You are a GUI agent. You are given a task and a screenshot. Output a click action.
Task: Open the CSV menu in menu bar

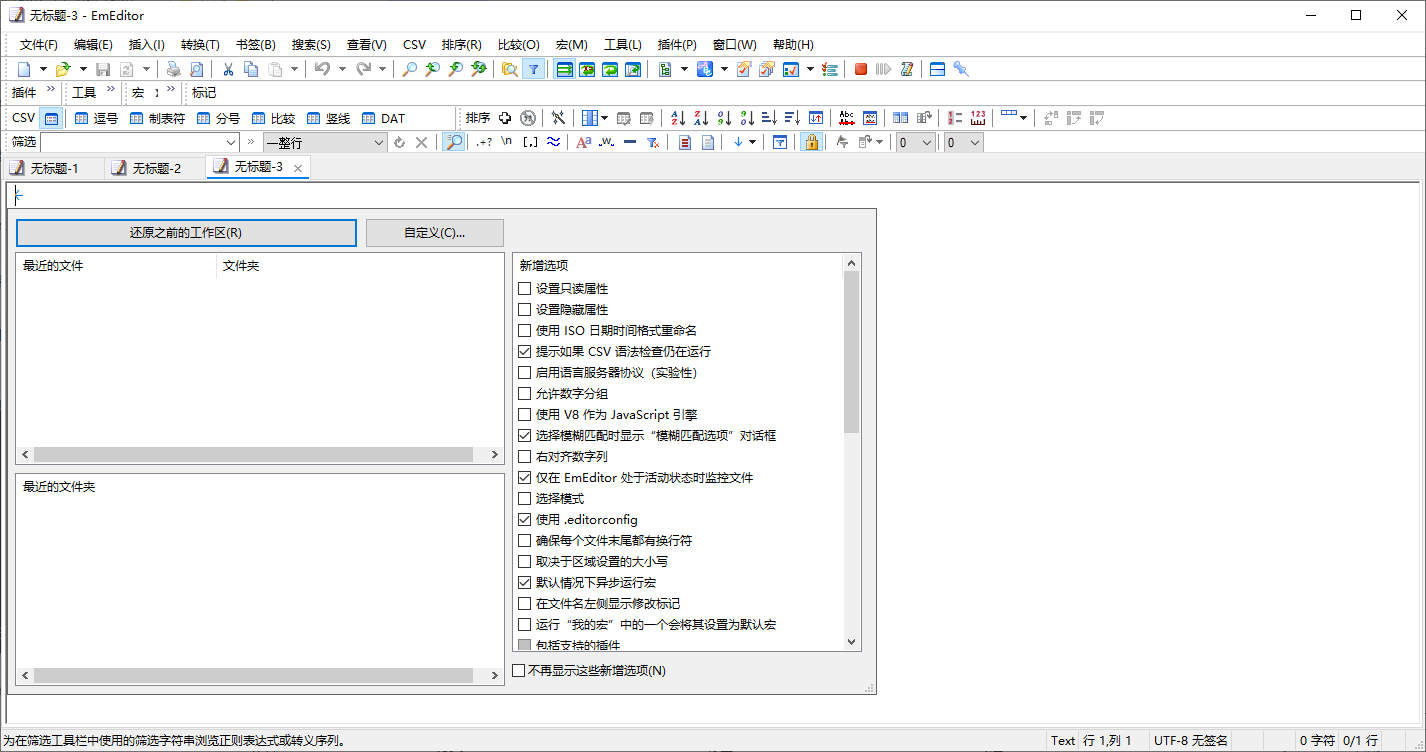click(x=414, y=45)
